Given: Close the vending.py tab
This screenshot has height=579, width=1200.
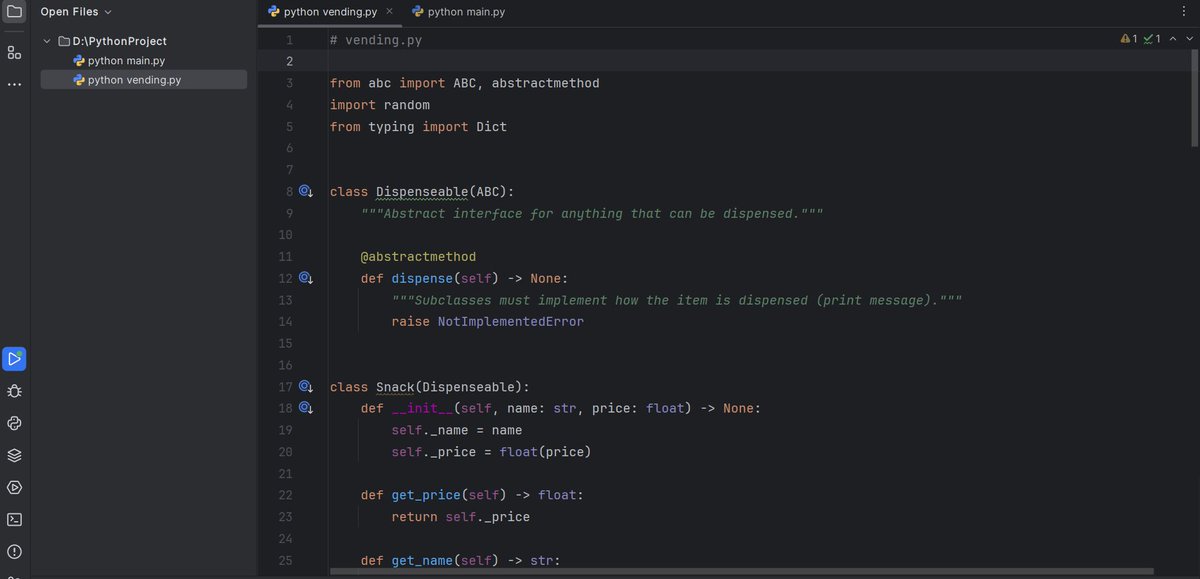Looking at the screenshot, I should tap(390, 11).
